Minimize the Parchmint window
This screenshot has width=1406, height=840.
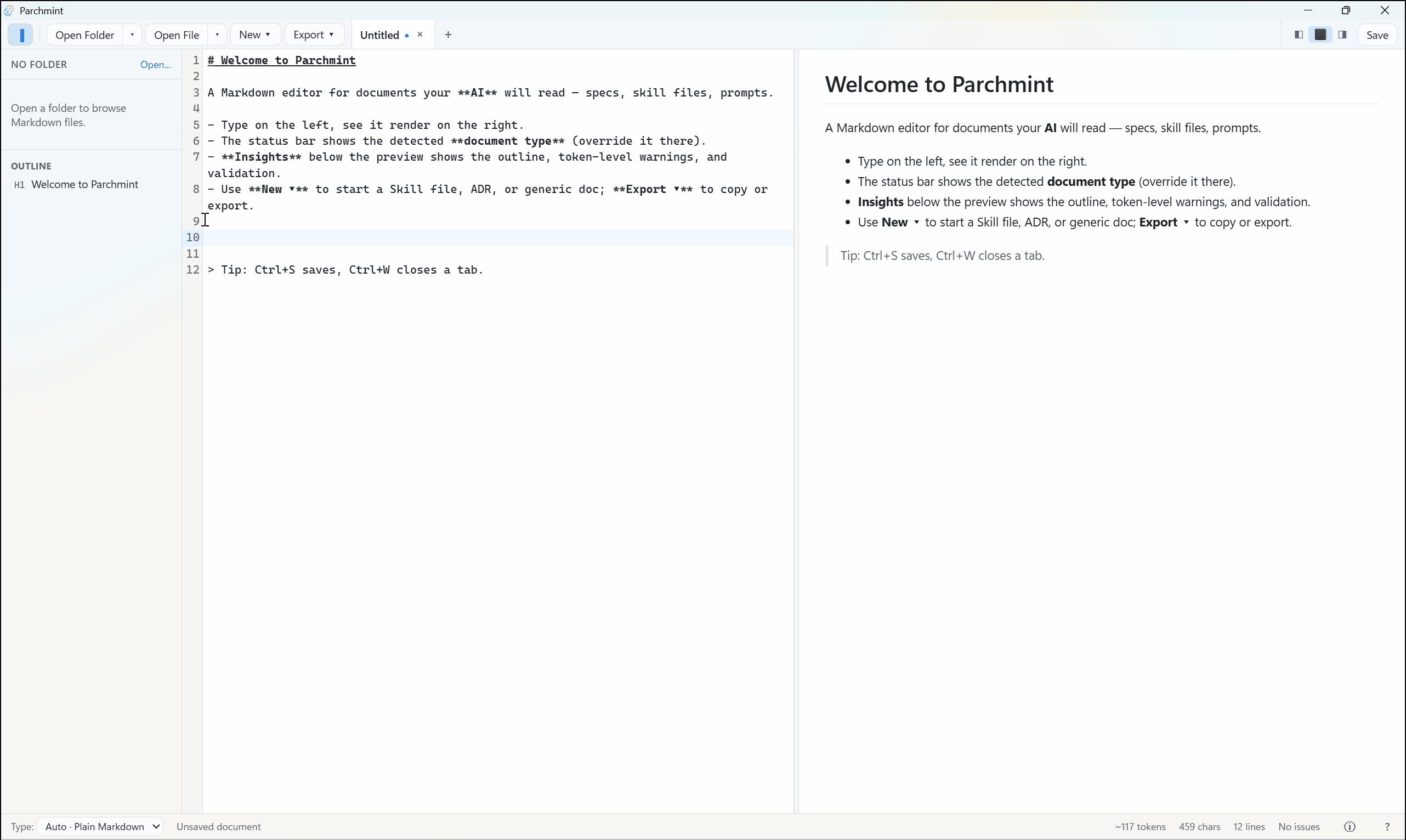point(1308,10)
